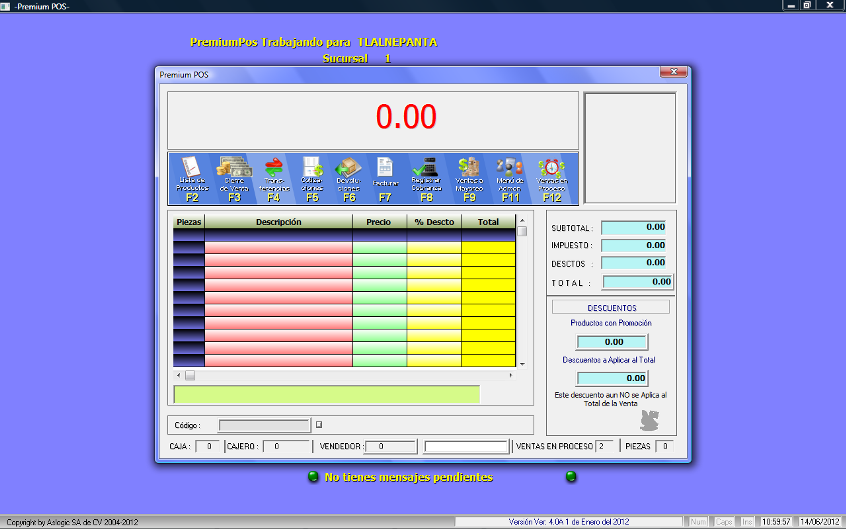Viewport: 846px width, 529px height.
Task: Click the CAJA number field
Action: 208,446
